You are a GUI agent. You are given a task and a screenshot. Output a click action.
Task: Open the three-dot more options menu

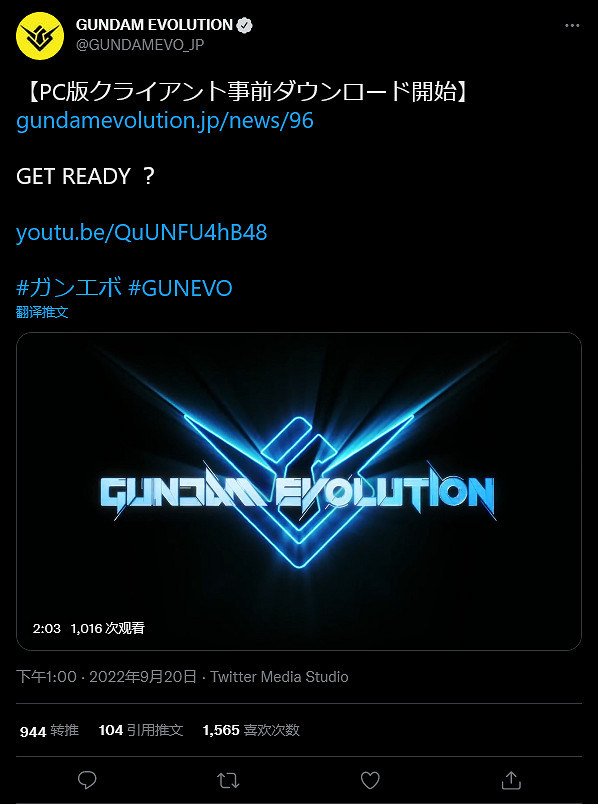(x=572, y=26)
